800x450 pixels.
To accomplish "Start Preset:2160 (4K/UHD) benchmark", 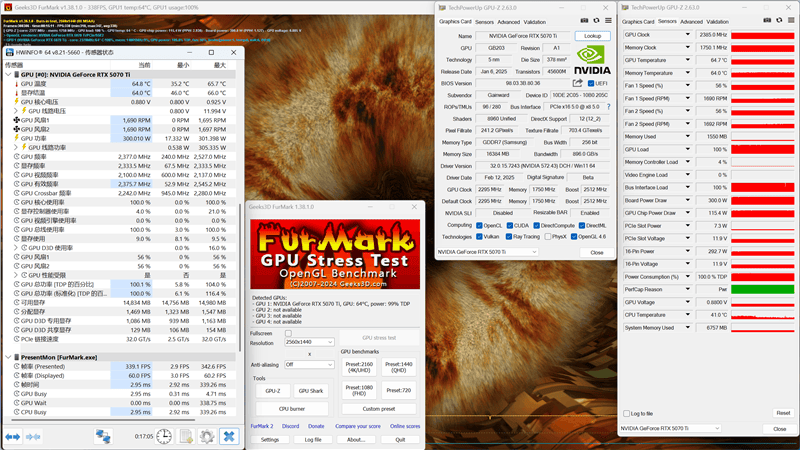I will pos(359,367).
